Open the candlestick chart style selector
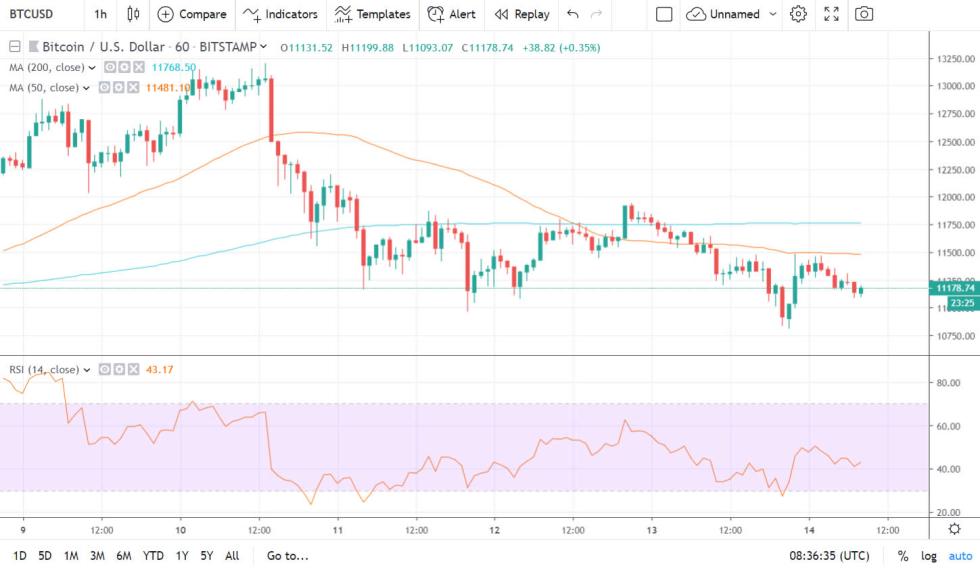 (x=133, y=14)
